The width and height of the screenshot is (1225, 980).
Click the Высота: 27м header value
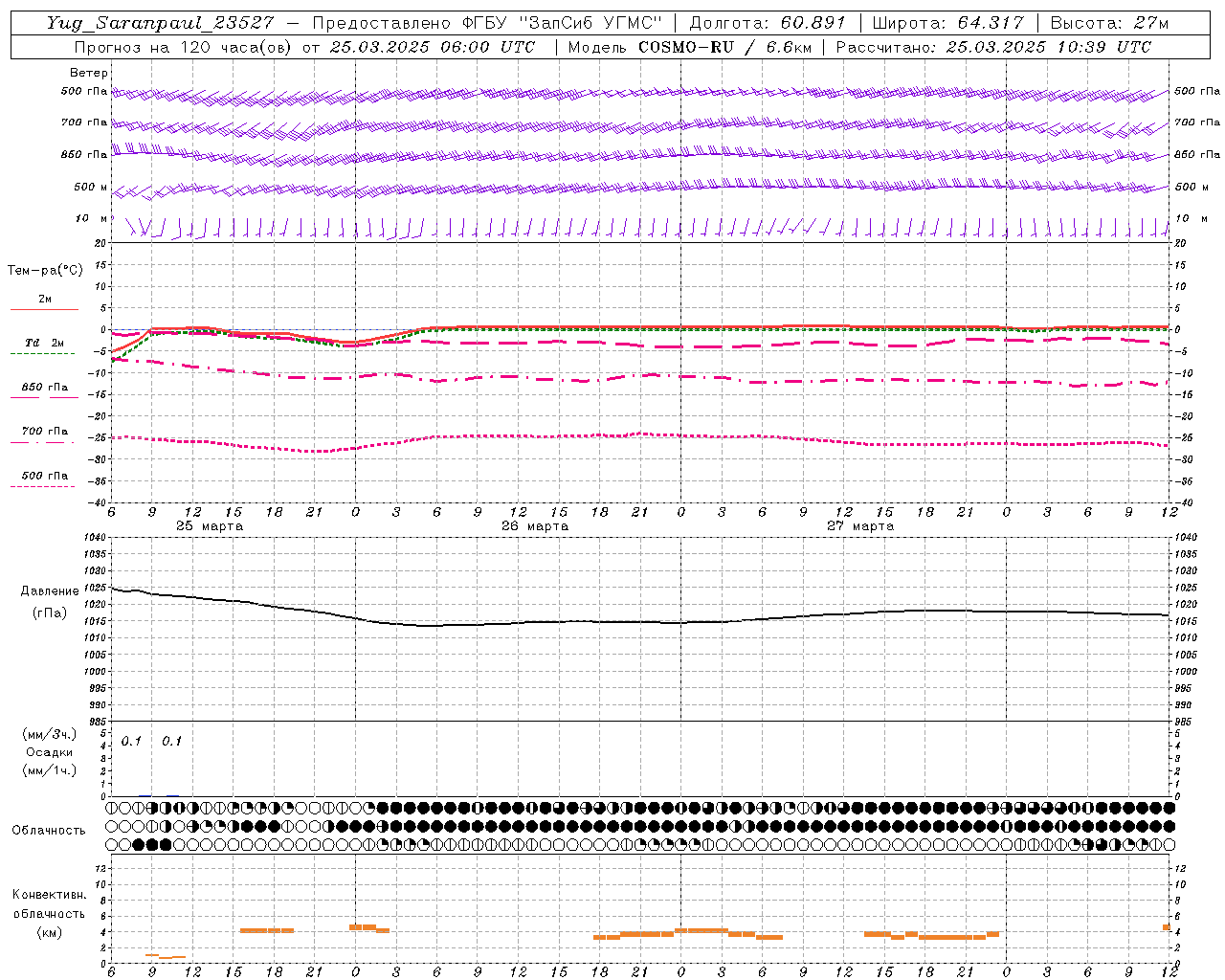click(x=1109, y=23)
